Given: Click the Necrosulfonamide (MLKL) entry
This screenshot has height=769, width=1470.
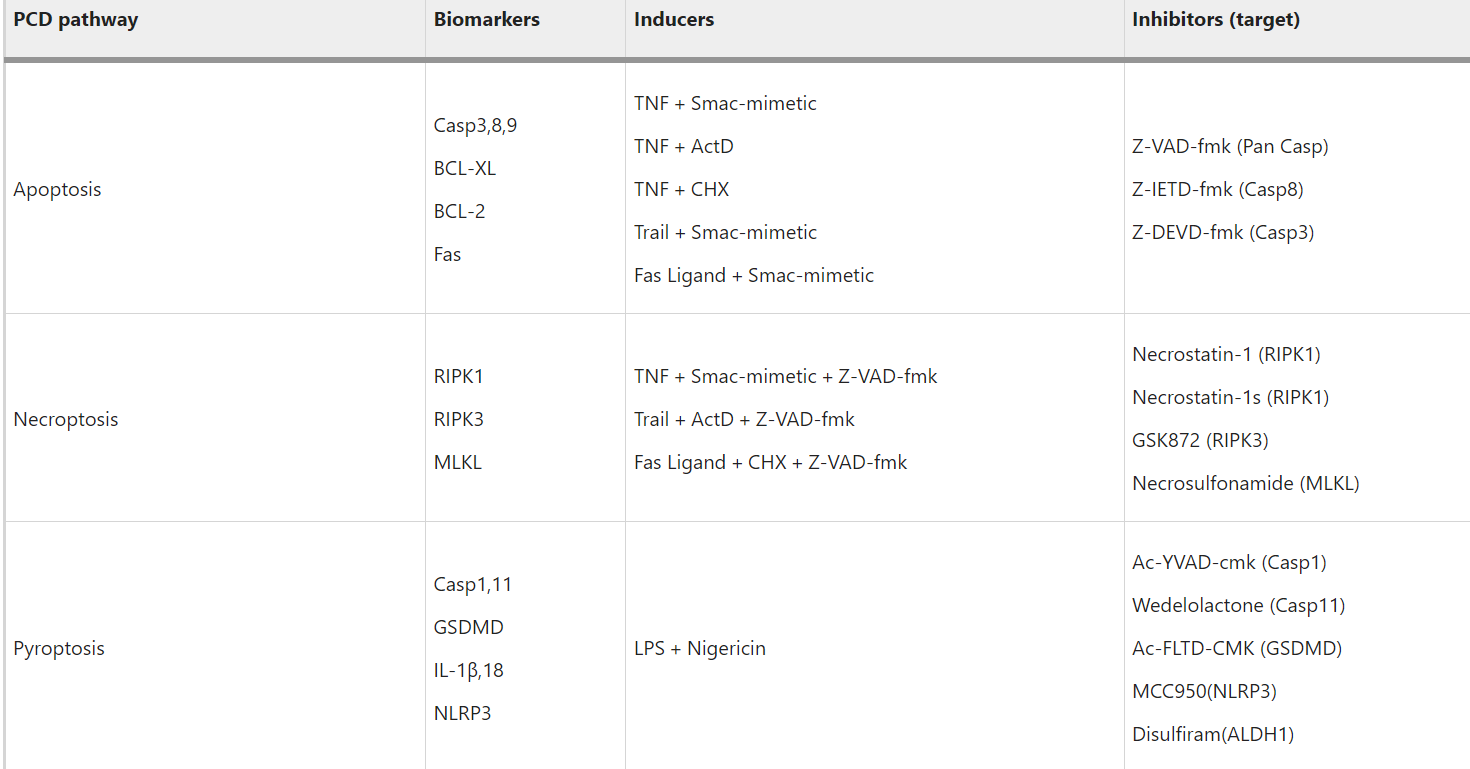Looking at the screenshot, I should click(1245, 484).
